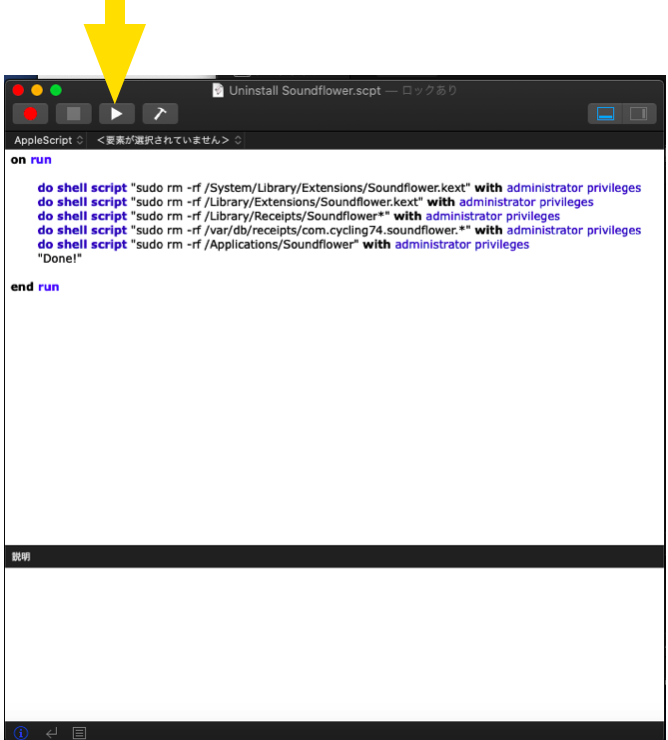
Task: Show the result via return-arrow icon
Action: pos(51,733)
